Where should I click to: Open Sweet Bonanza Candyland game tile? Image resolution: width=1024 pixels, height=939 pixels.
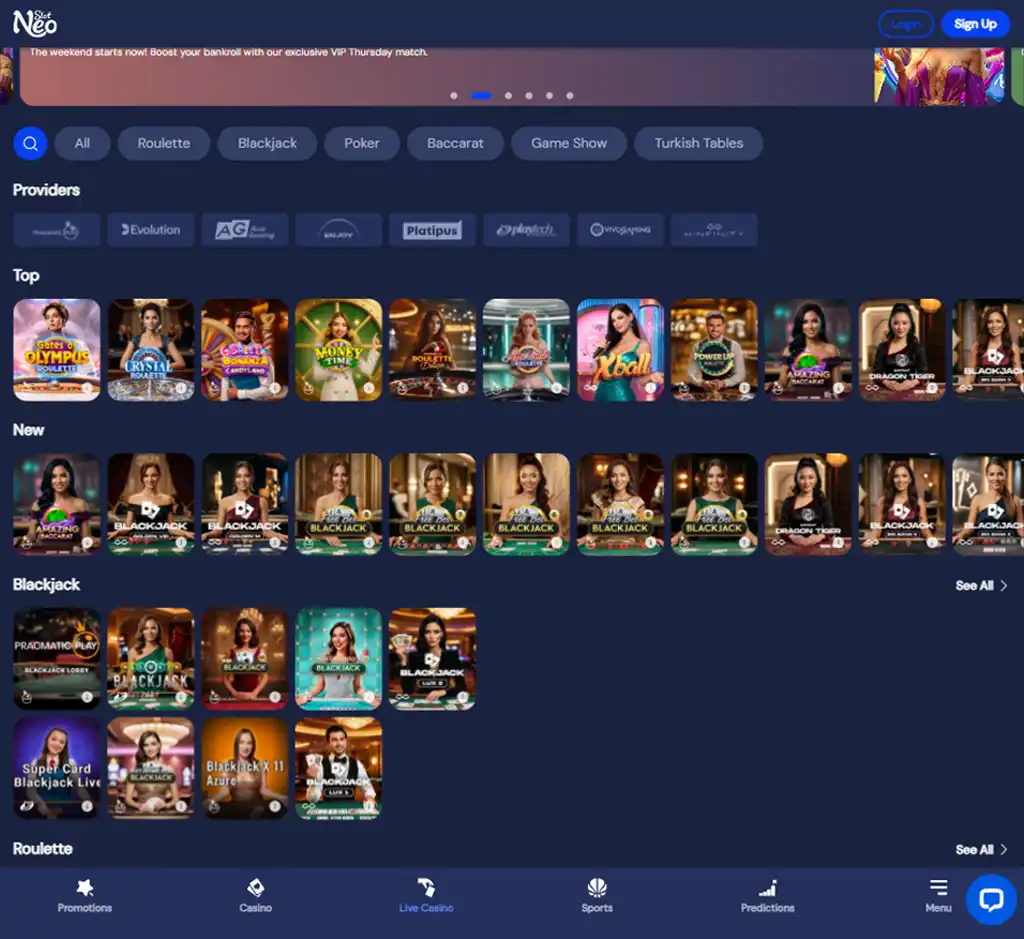click(245, 350)
